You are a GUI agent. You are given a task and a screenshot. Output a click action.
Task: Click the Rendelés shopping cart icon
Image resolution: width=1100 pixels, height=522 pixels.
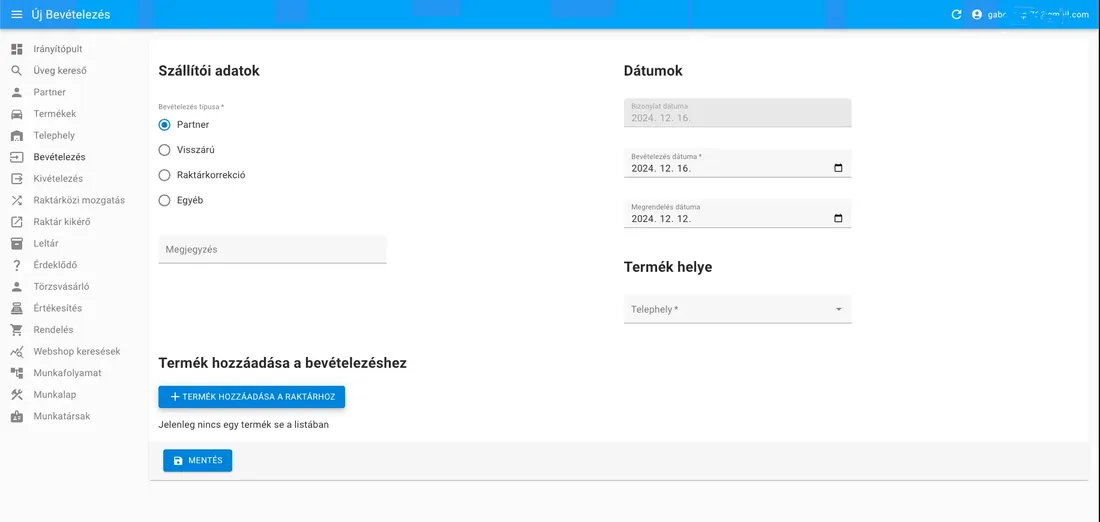tap(17, 330)
